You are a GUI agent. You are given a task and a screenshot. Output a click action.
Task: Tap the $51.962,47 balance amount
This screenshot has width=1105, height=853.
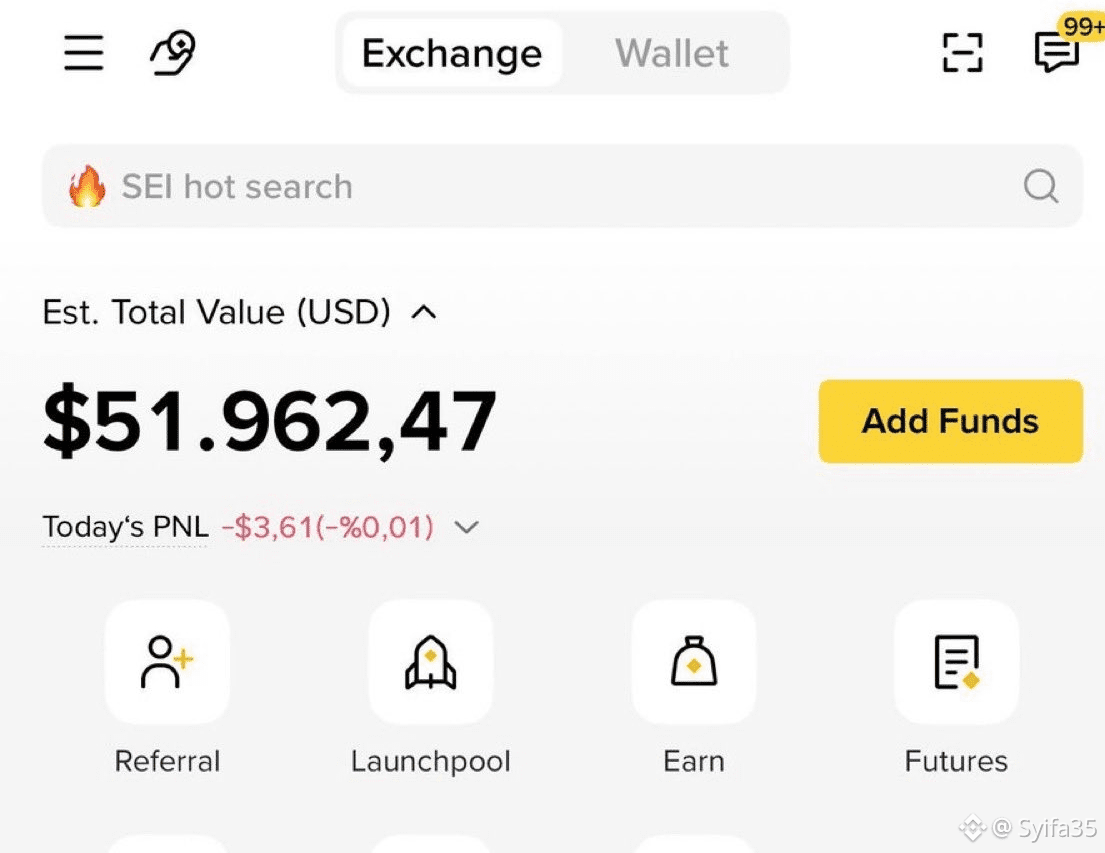269,422
